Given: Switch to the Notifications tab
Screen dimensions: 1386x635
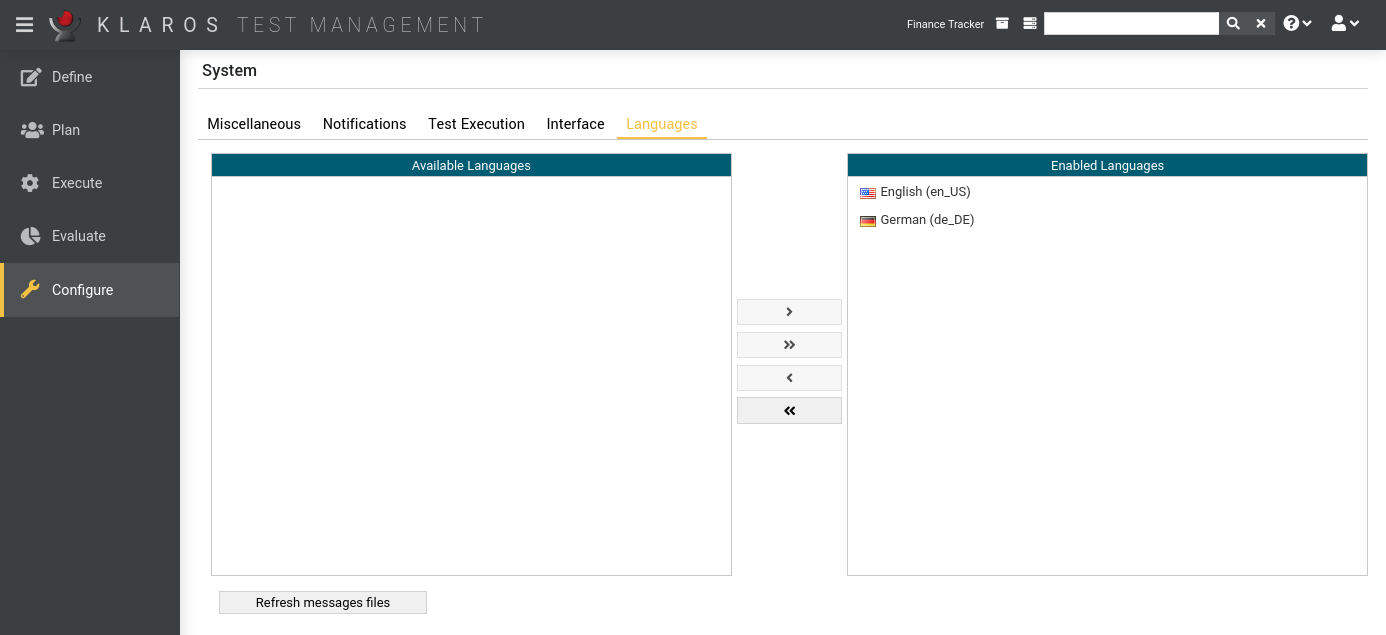Looking at the screenshot, I should (364, 124).
